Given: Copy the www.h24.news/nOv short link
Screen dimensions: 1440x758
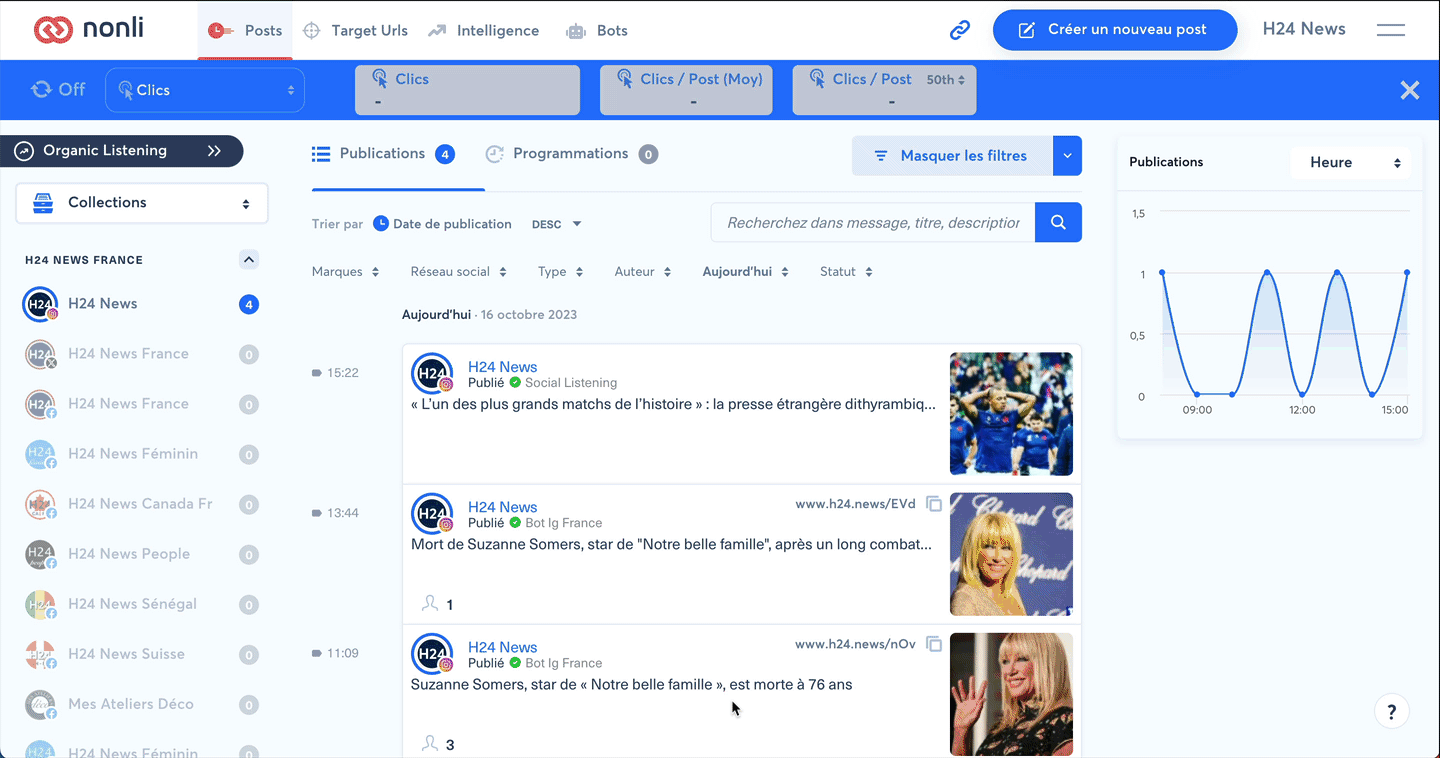Looking at the screenshot, I should coord(934,644).
